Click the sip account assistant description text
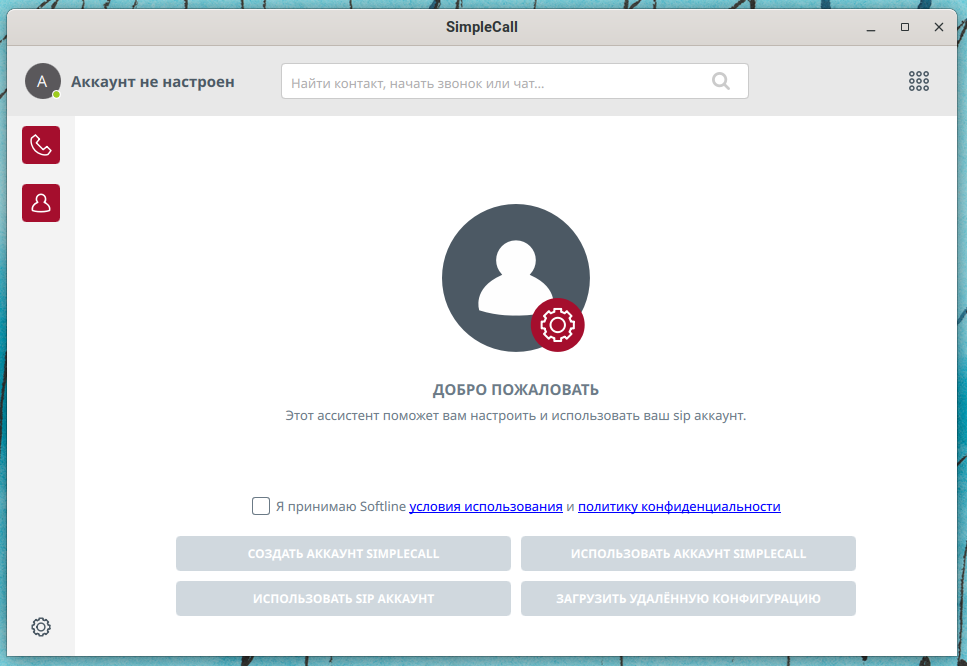Screen dimensions: 967x666 tap(516, 416)
